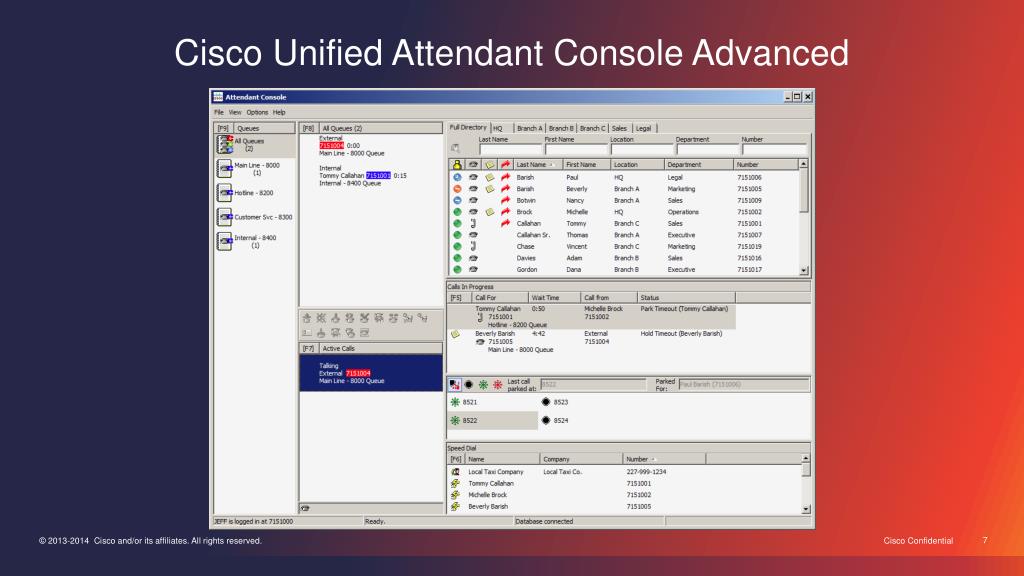
Task: Click notes column header icon
Action: tap(489, 165)
